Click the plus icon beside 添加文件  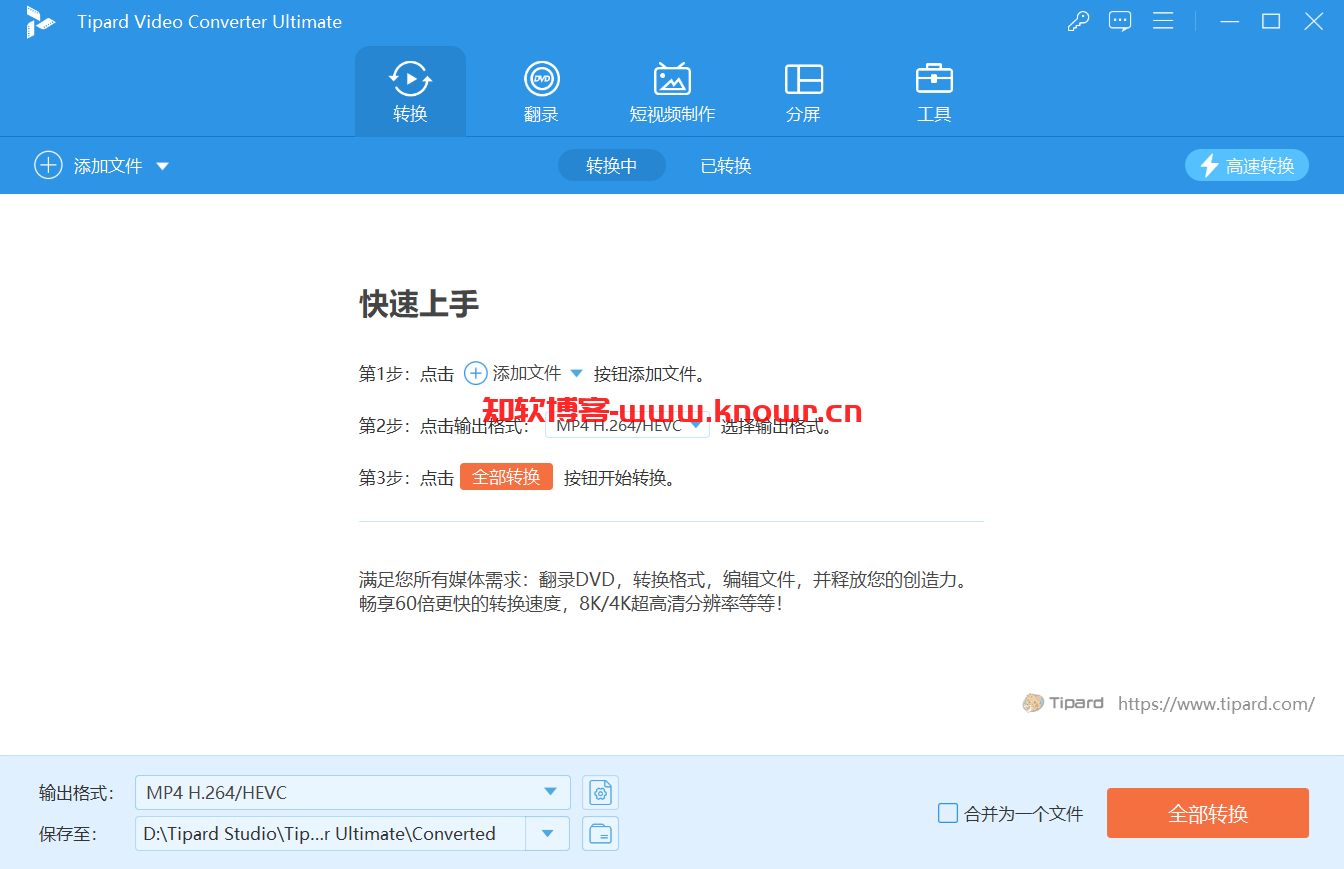tap(48, 165)
